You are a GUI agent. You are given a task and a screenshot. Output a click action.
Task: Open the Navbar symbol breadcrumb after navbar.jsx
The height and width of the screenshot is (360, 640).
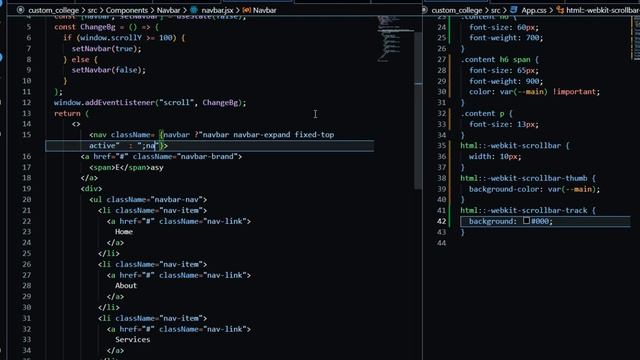264,10
